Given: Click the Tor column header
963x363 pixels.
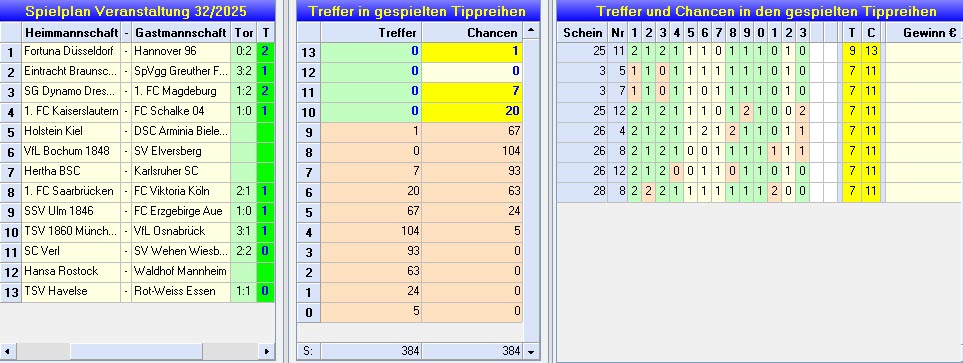Looking at the screenshot, I should pos(244,33).
